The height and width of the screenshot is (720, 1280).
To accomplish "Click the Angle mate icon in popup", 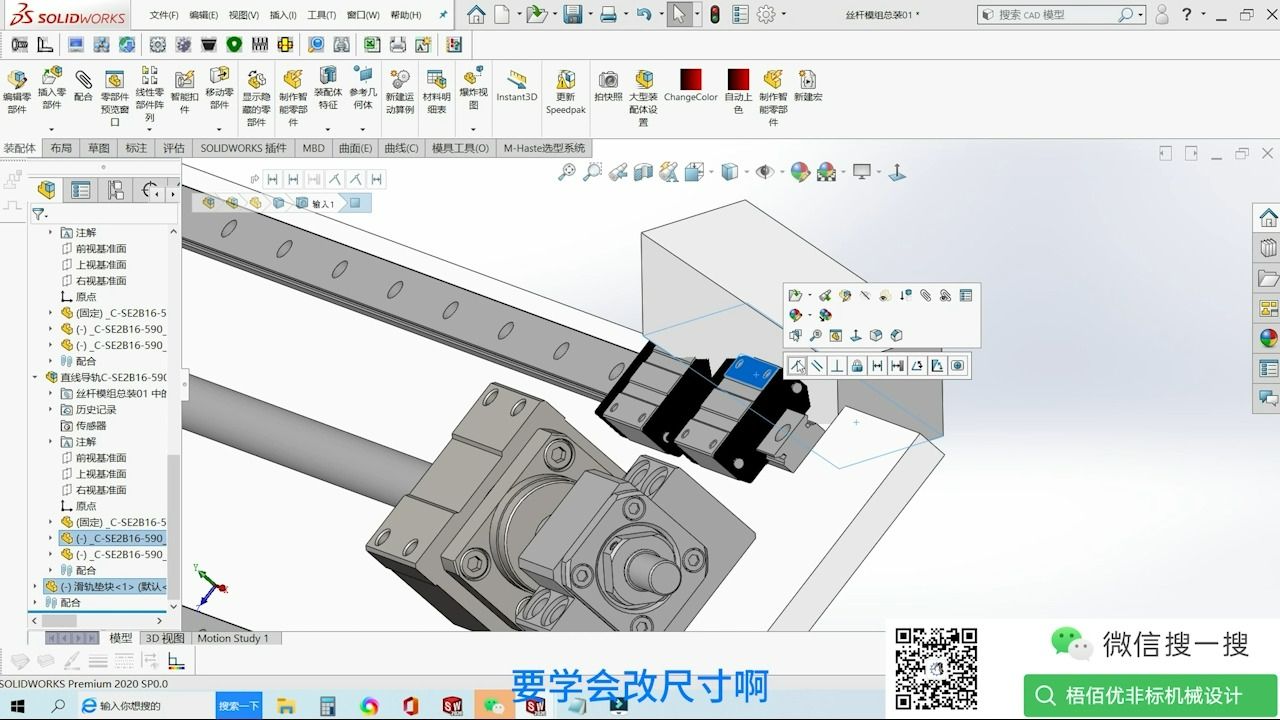I will [x=917, y=366].
